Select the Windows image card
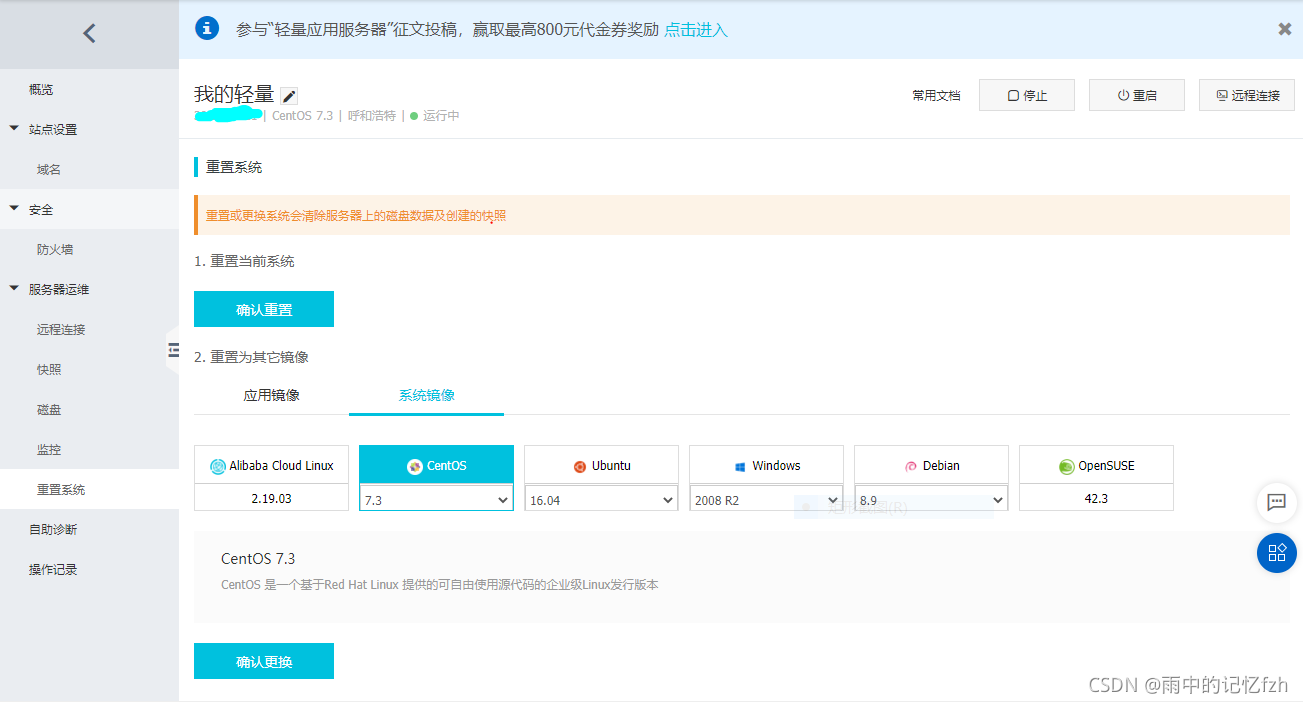The image size is (1303, 703). click(766, 465)
